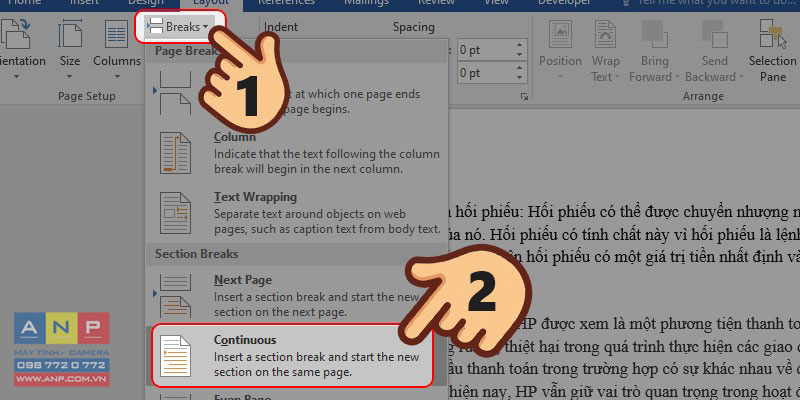The height and width of the screenshot is (400, 800).
Task: Open the Columns layout icon
Action: pyautogui.click(x=116, y=35)
